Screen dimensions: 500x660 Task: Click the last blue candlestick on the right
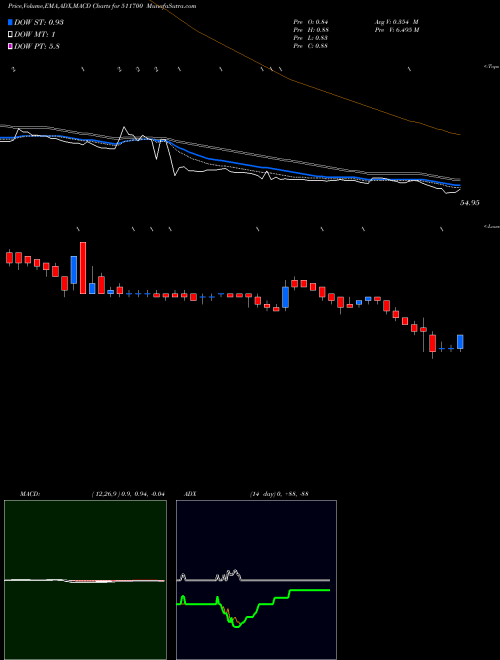460,342
